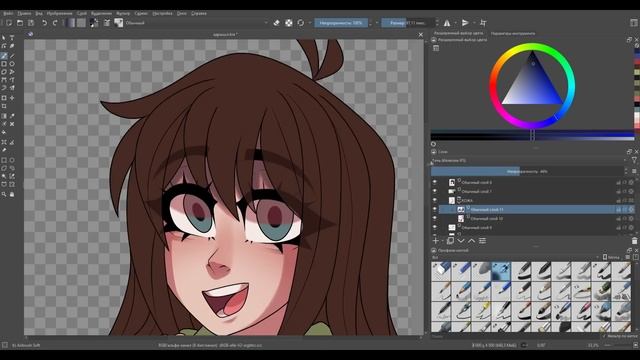
Task: Select the Line tool in toolbox
Action: tap(12, 56)
